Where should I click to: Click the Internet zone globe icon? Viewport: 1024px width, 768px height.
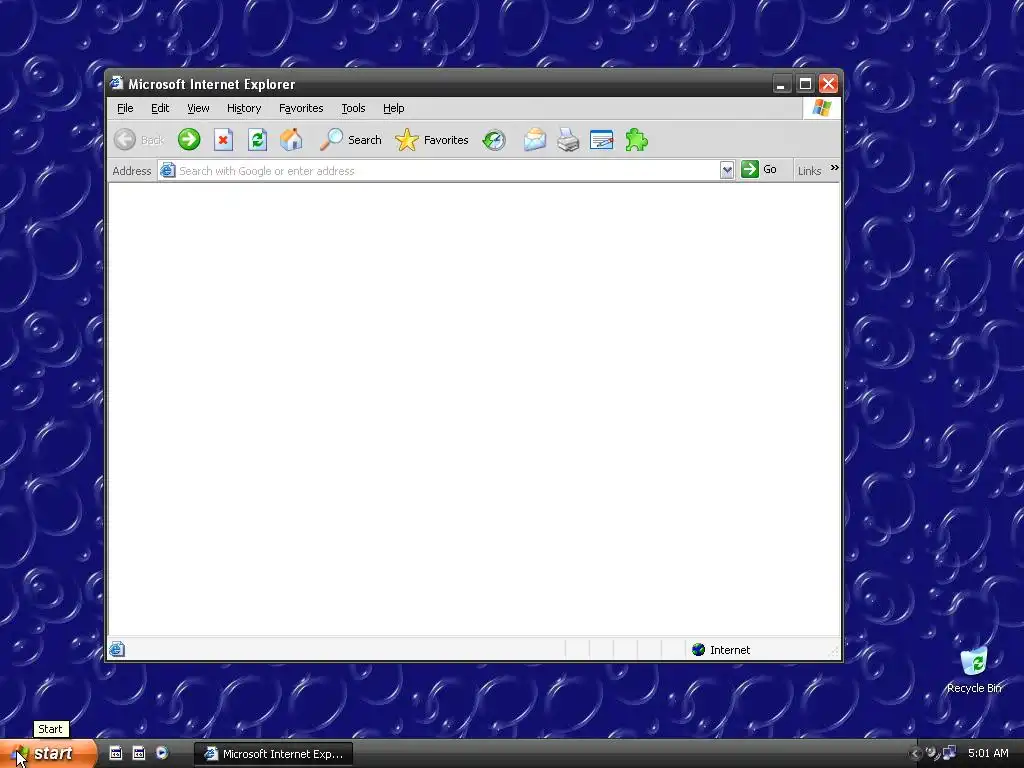pos(698,649)
